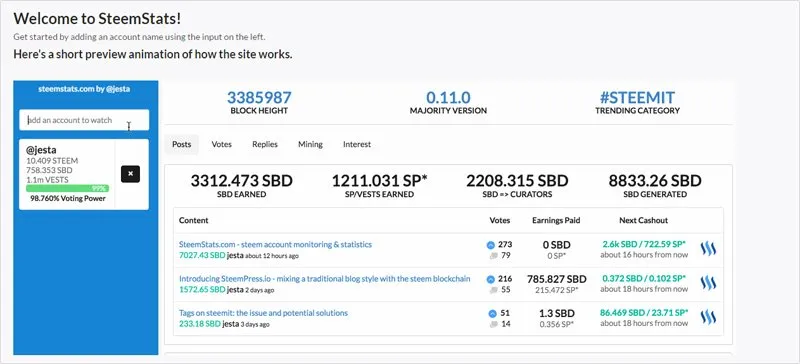
Task: Click the upvote icon beside 51 votes
Action: tap(492, 313)
